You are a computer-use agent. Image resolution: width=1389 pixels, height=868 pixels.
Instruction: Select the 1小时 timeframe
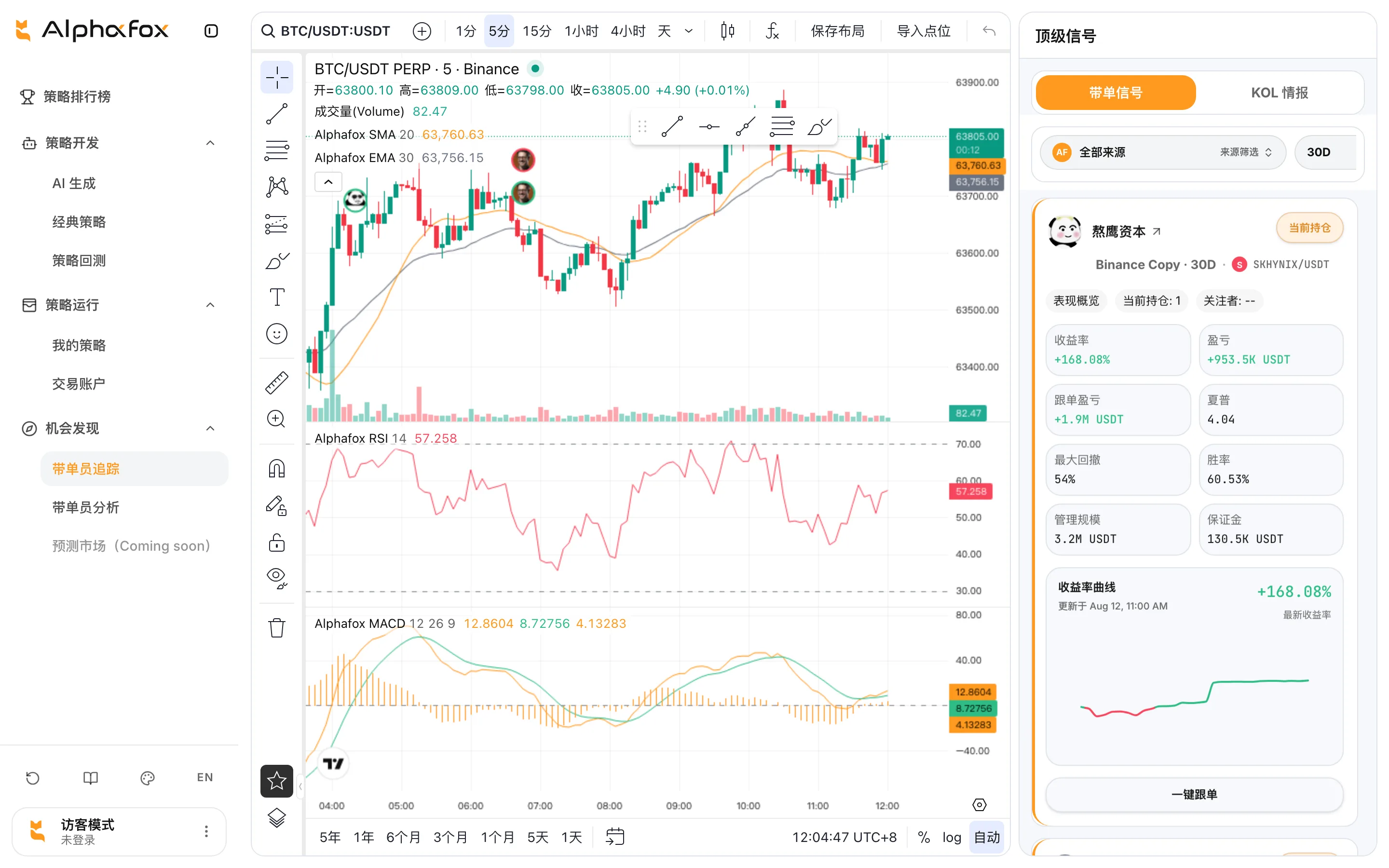(581, 31)
